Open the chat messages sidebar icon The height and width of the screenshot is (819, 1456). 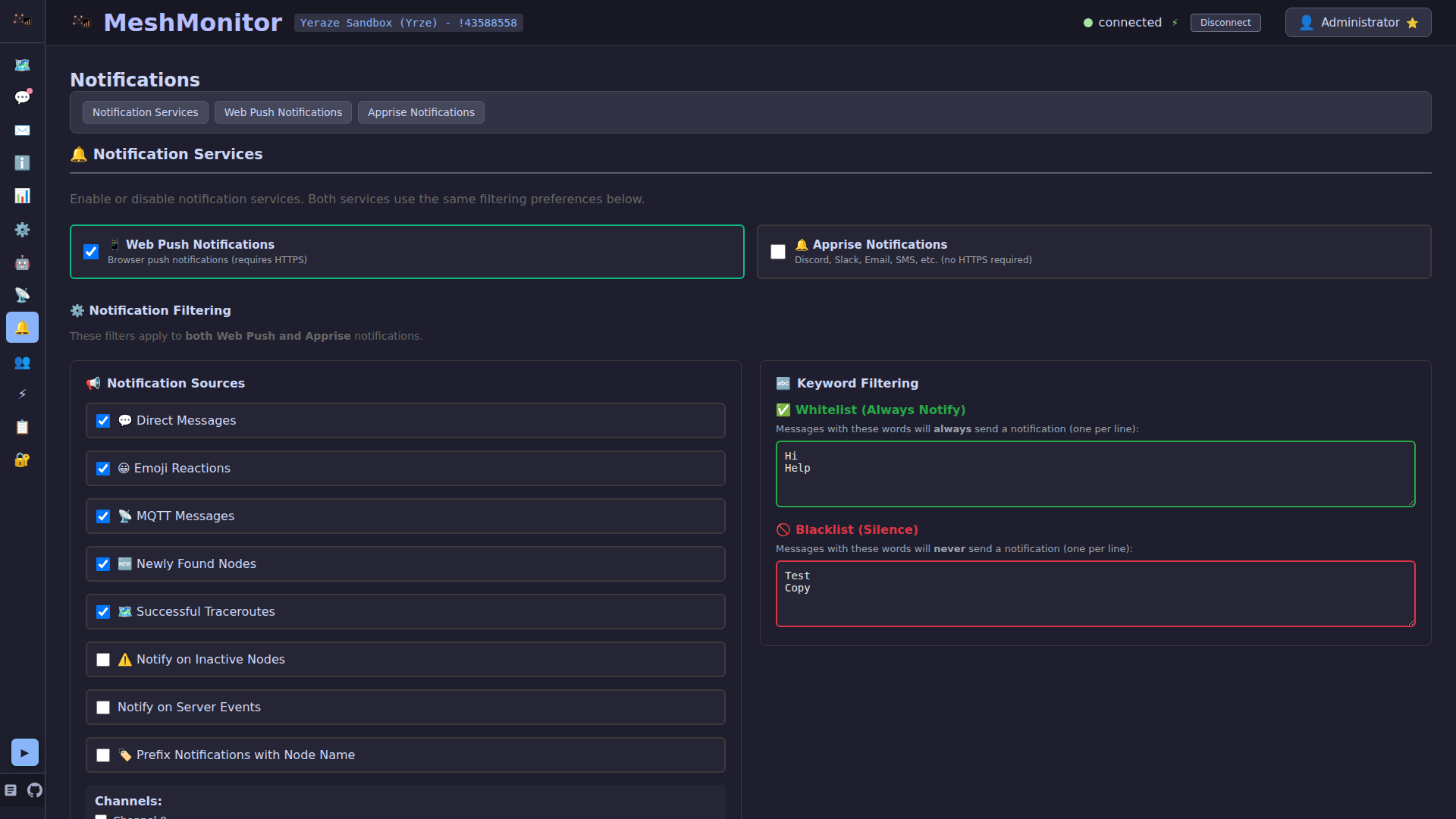click(x=22, y=98)
